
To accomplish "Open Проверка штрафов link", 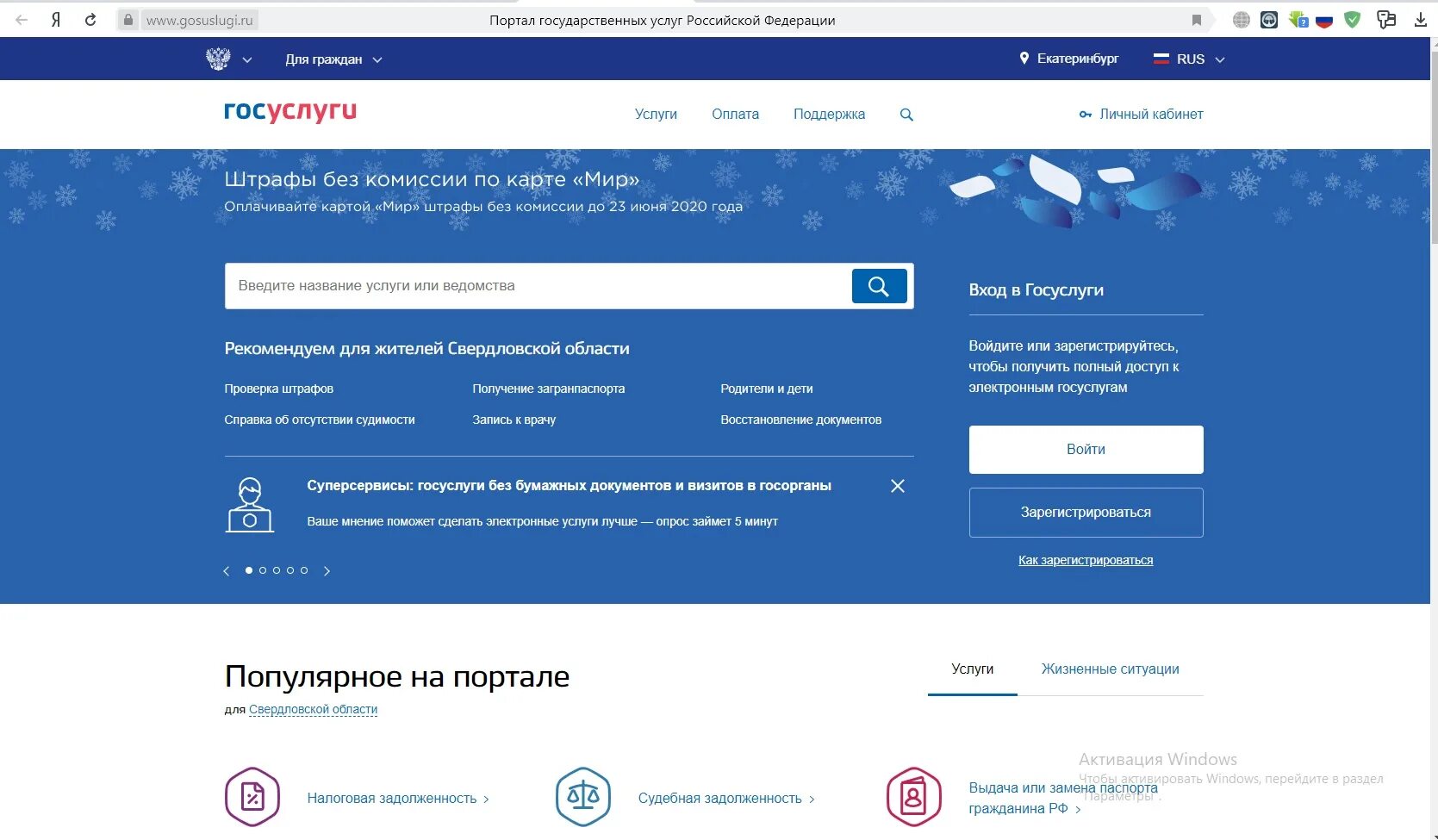I will [x=278, y=389].
